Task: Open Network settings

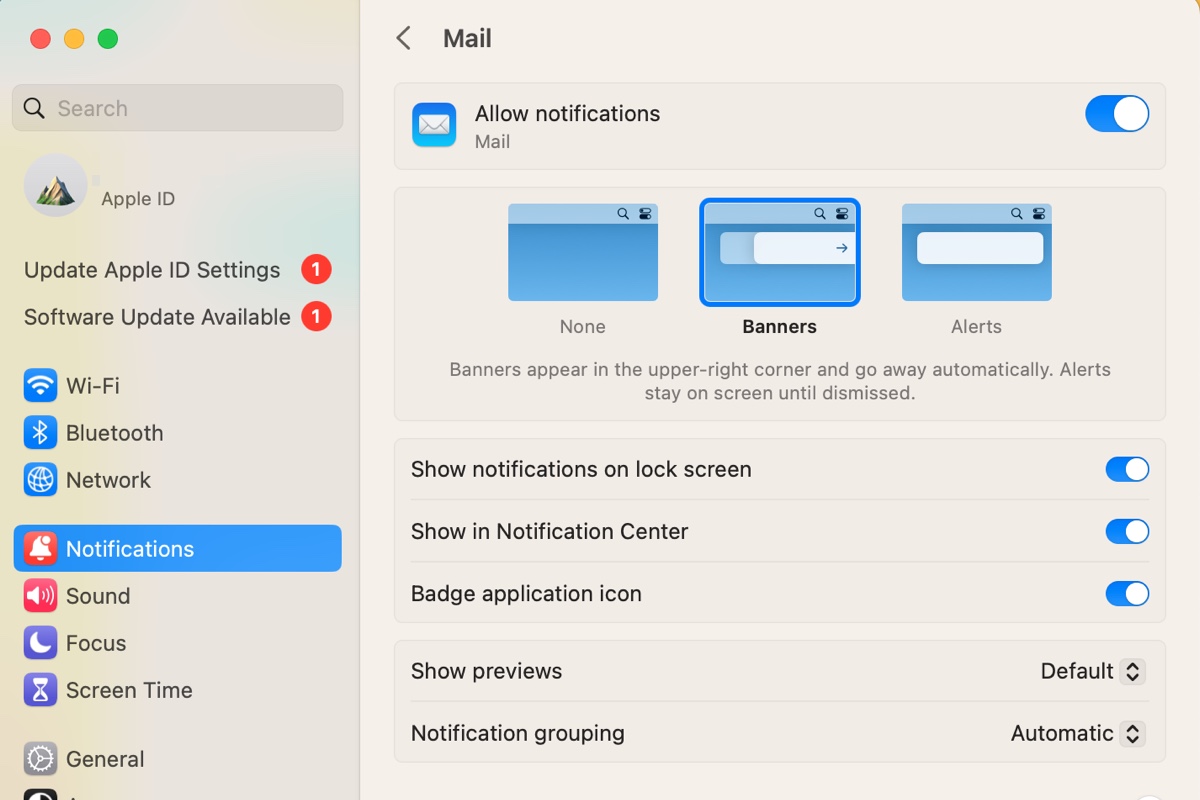Action: (x=108, y=480)
